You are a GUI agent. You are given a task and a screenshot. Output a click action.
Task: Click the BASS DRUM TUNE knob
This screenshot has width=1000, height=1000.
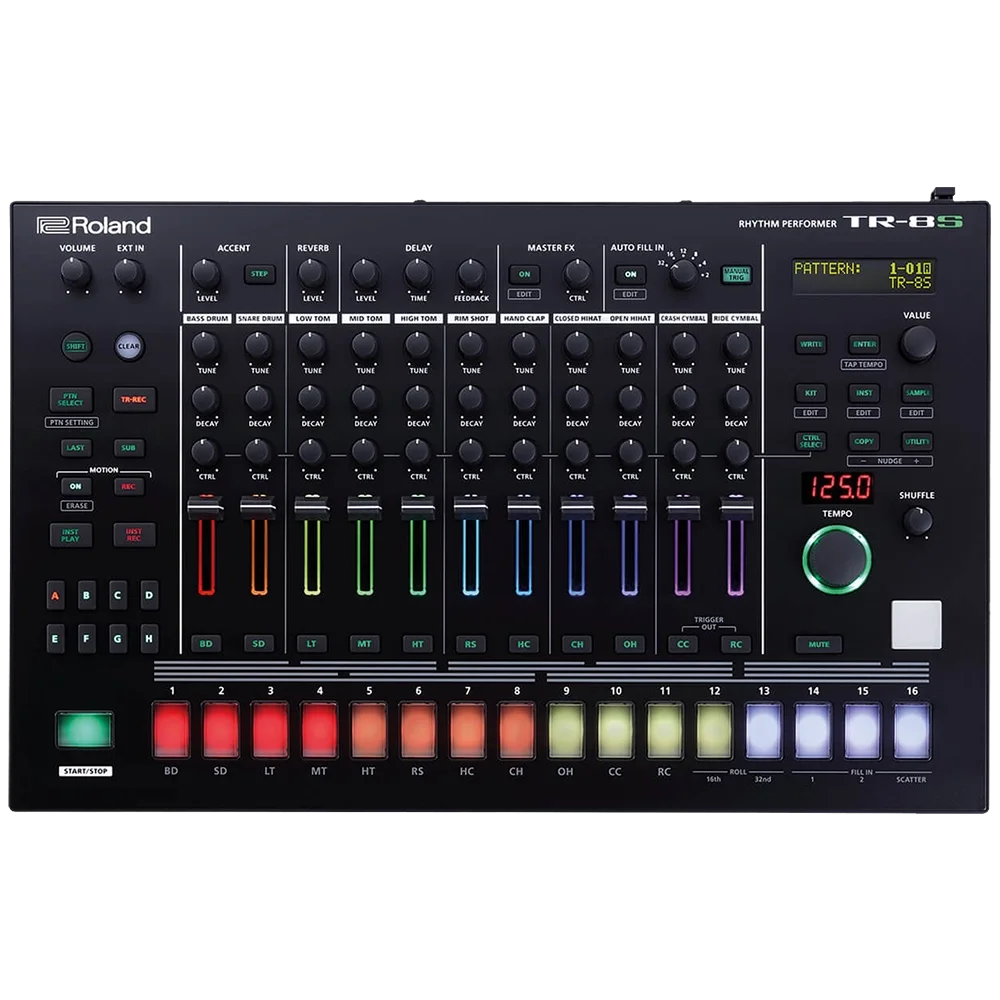pos(205,346)
